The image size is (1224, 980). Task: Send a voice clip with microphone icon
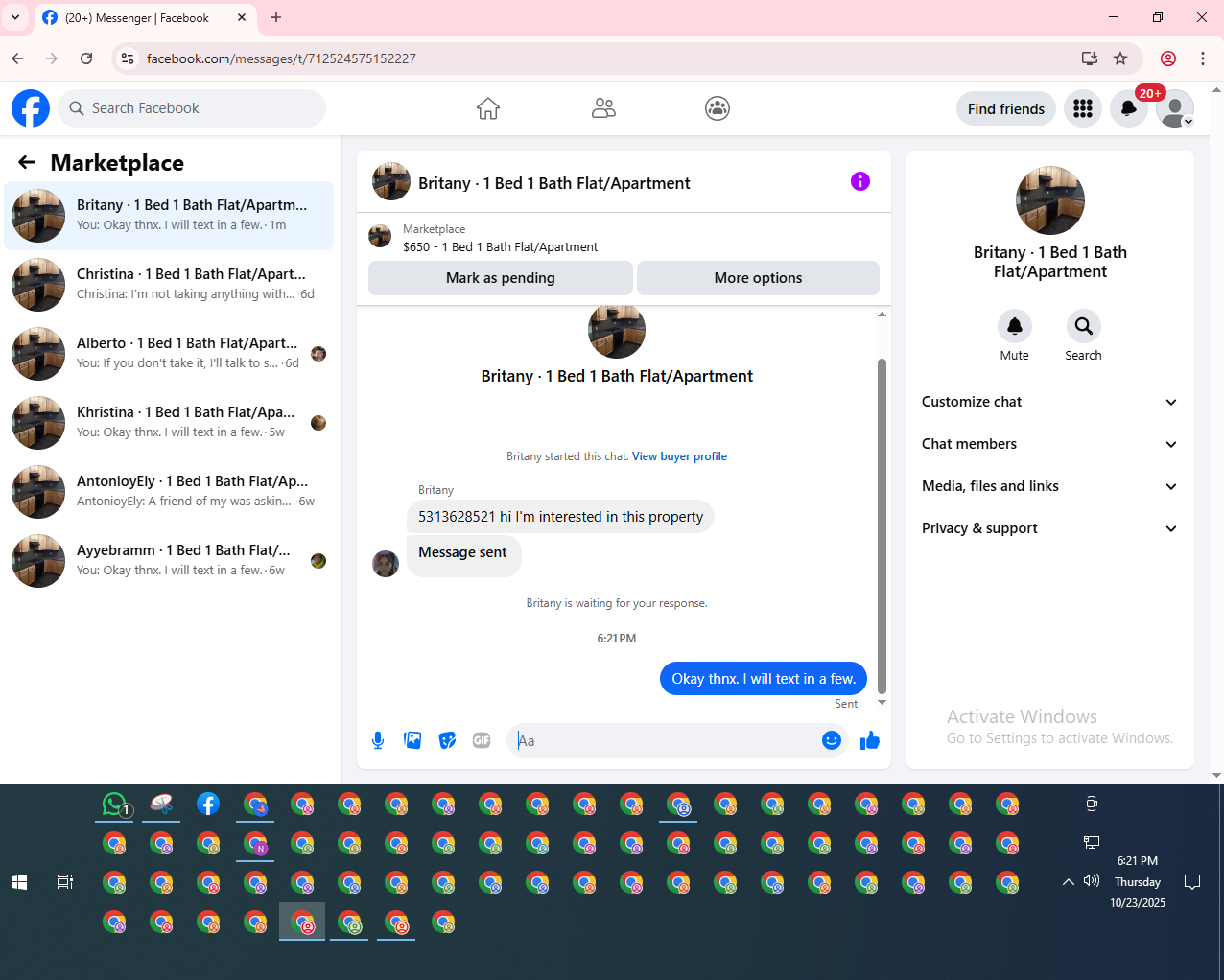point(378,740)
